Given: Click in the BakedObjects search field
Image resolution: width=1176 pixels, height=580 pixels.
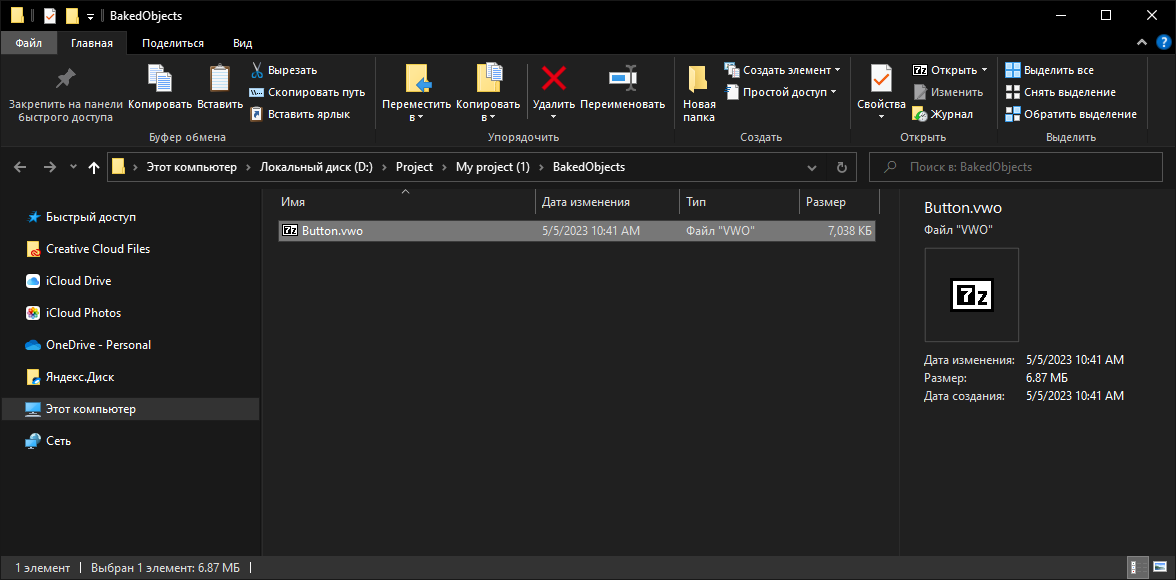Looking at the screenshot, I should coord(1020,167).
